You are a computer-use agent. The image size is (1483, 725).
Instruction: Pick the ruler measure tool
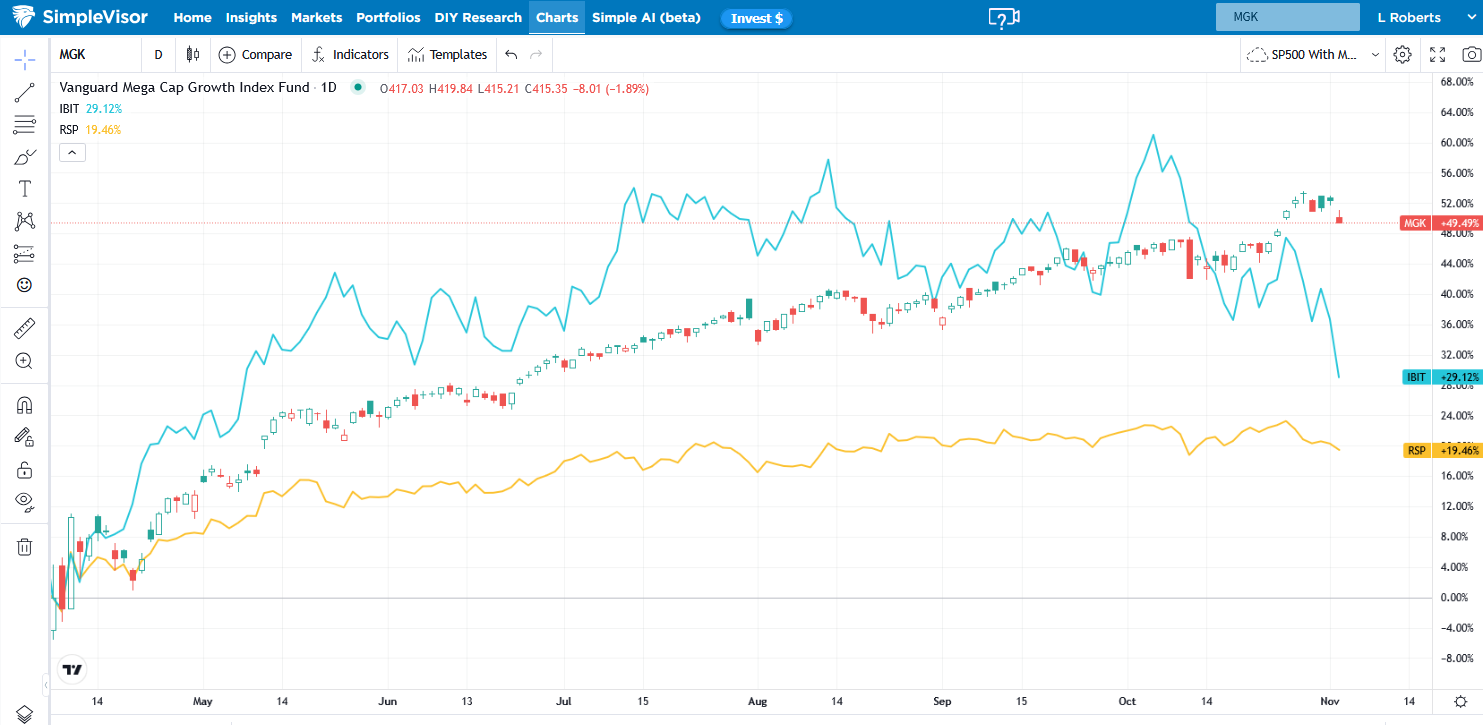tap(25, 328)
